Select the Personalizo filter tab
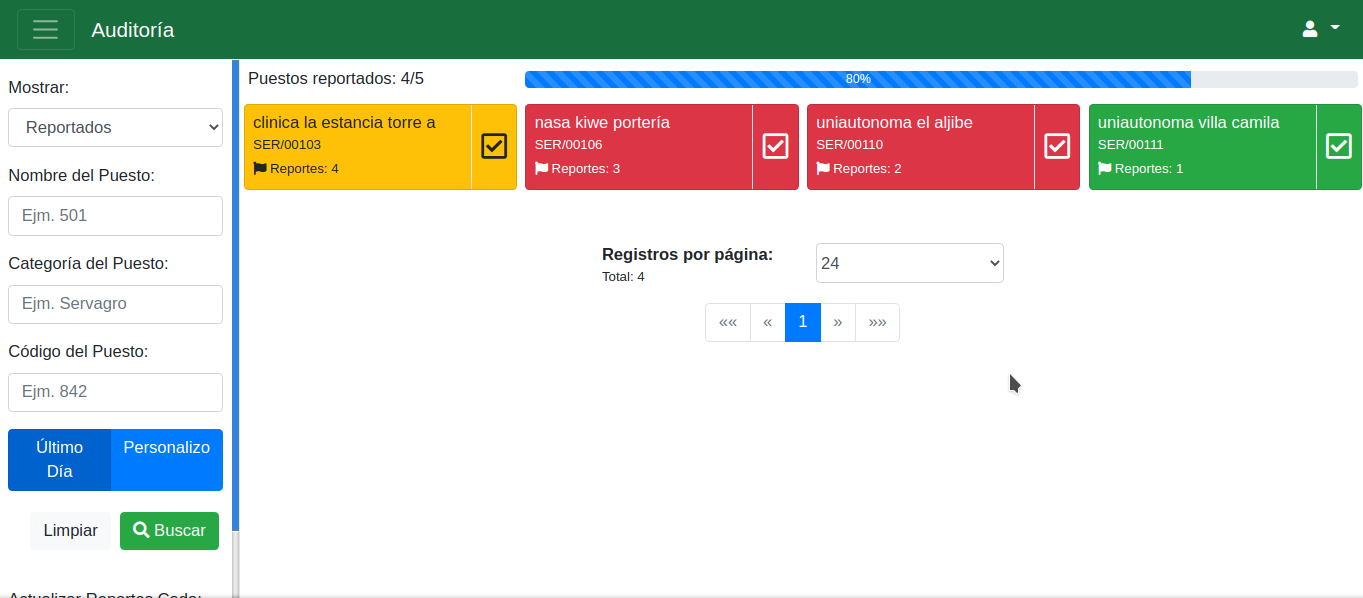 click(166, 460)
